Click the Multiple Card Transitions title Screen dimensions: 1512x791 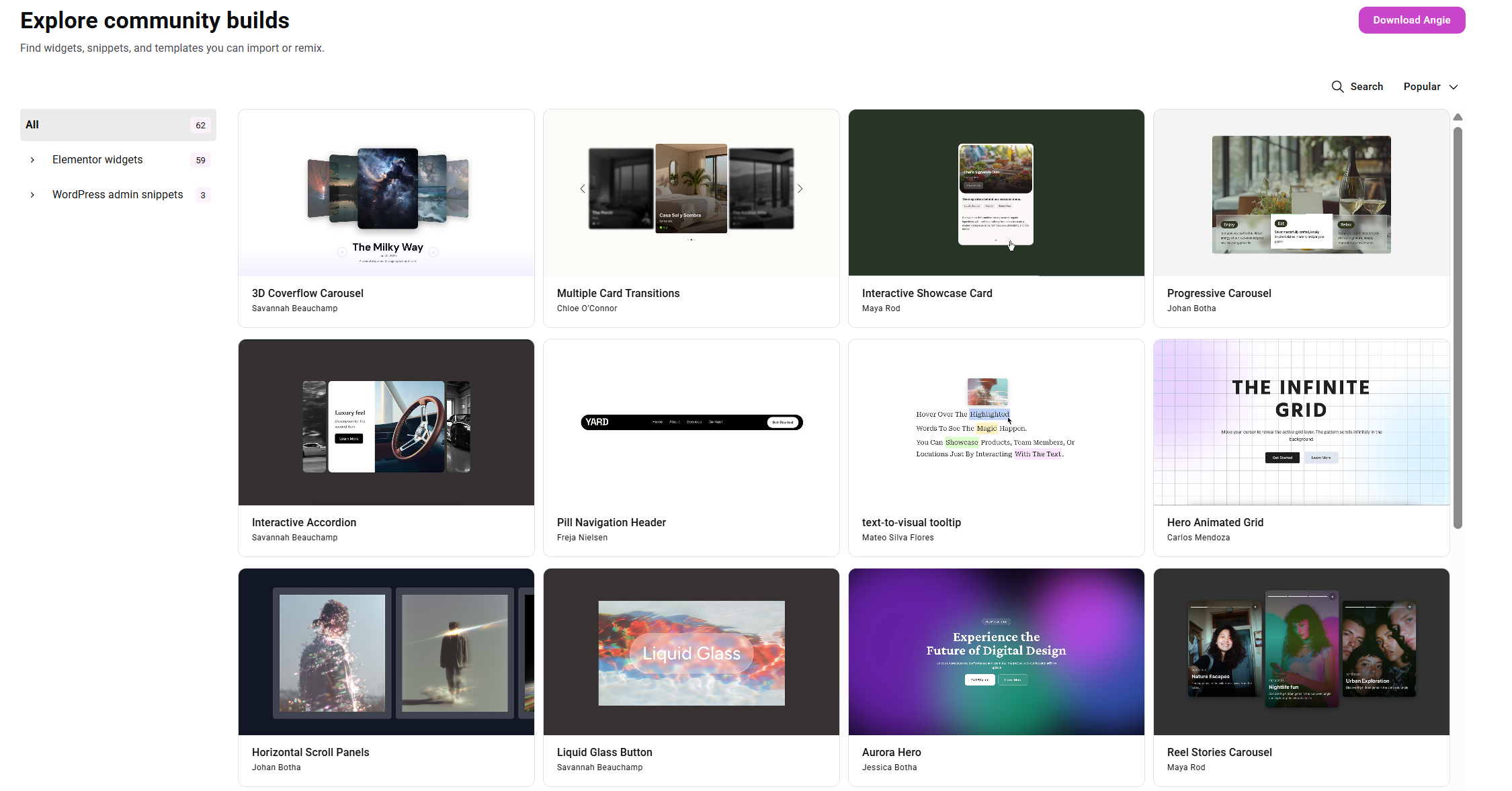[x=618, y=294]
